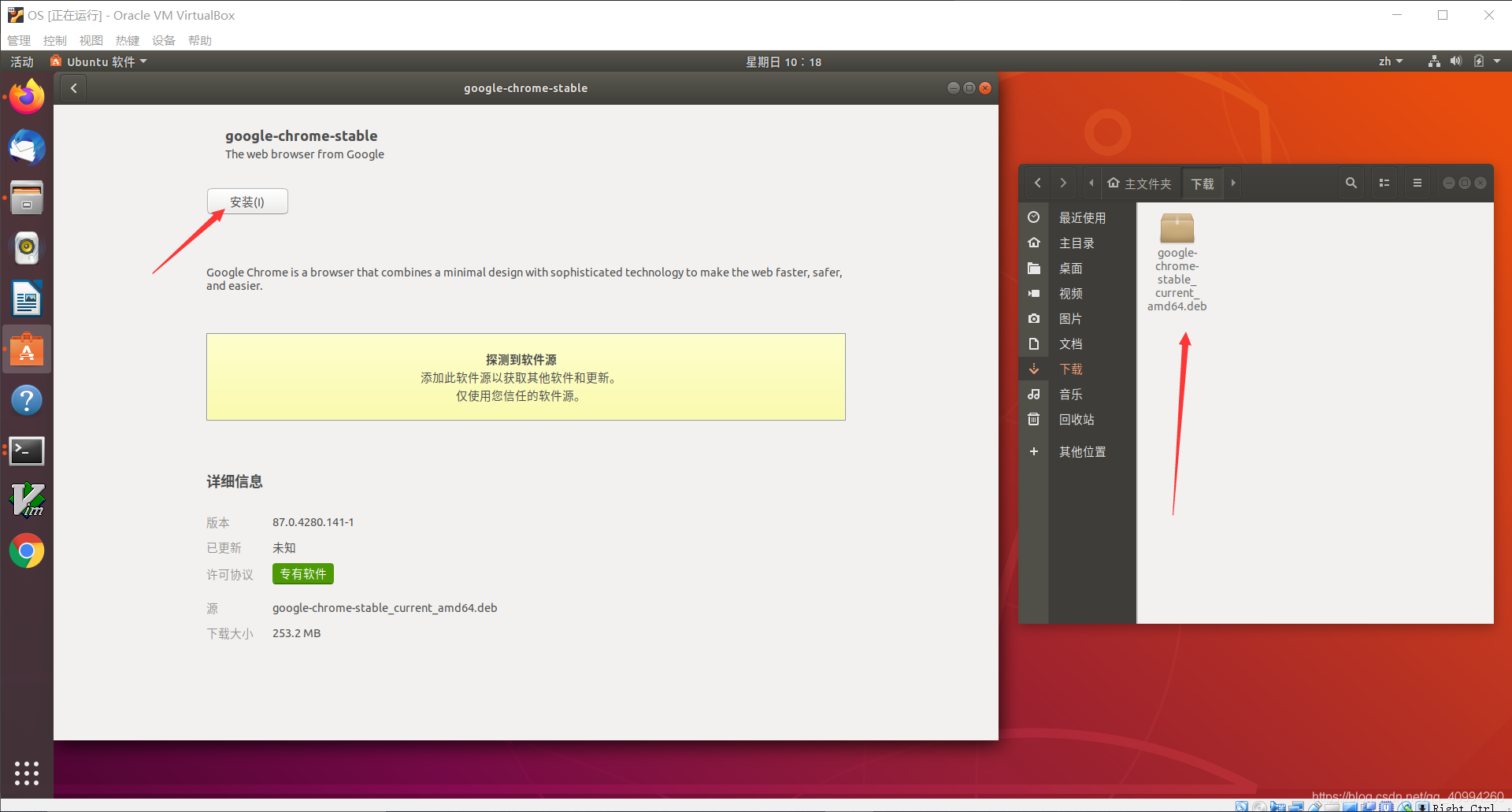Screen dimensions: 1512x812
Task: Click the 详细信息 heading
Action: [235, 481]
